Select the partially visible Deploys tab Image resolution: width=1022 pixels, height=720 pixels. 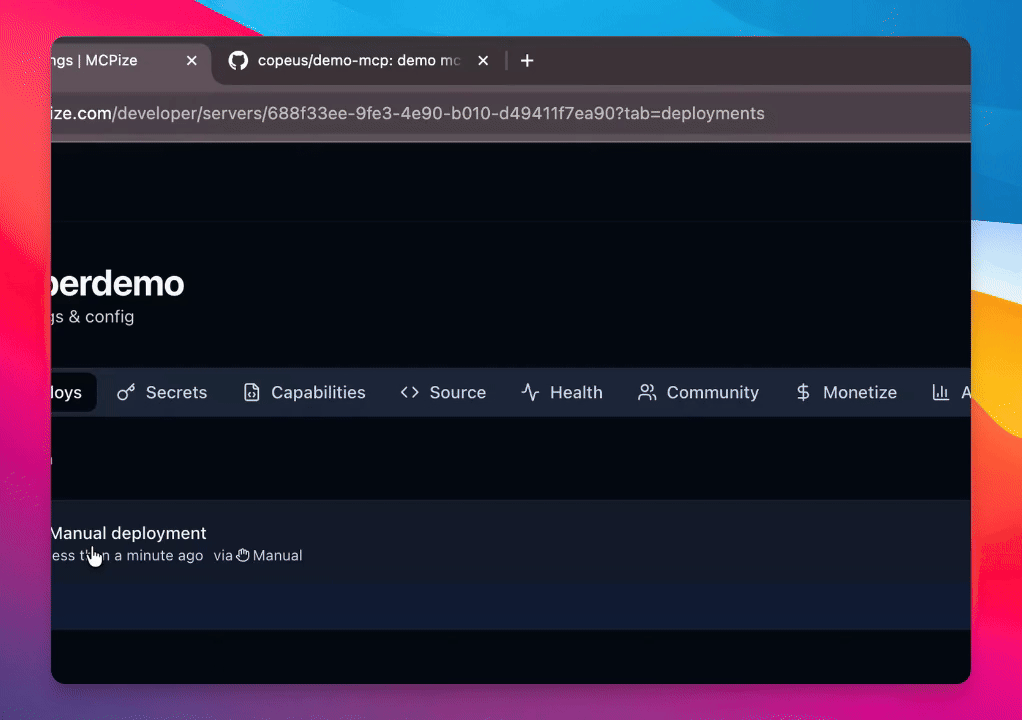tap(74, 392)
